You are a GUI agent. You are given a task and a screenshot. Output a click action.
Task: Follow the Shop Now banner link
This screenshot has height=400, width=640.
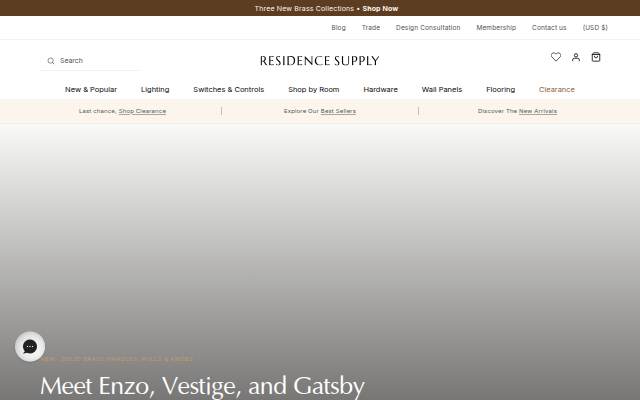(380, 9)
